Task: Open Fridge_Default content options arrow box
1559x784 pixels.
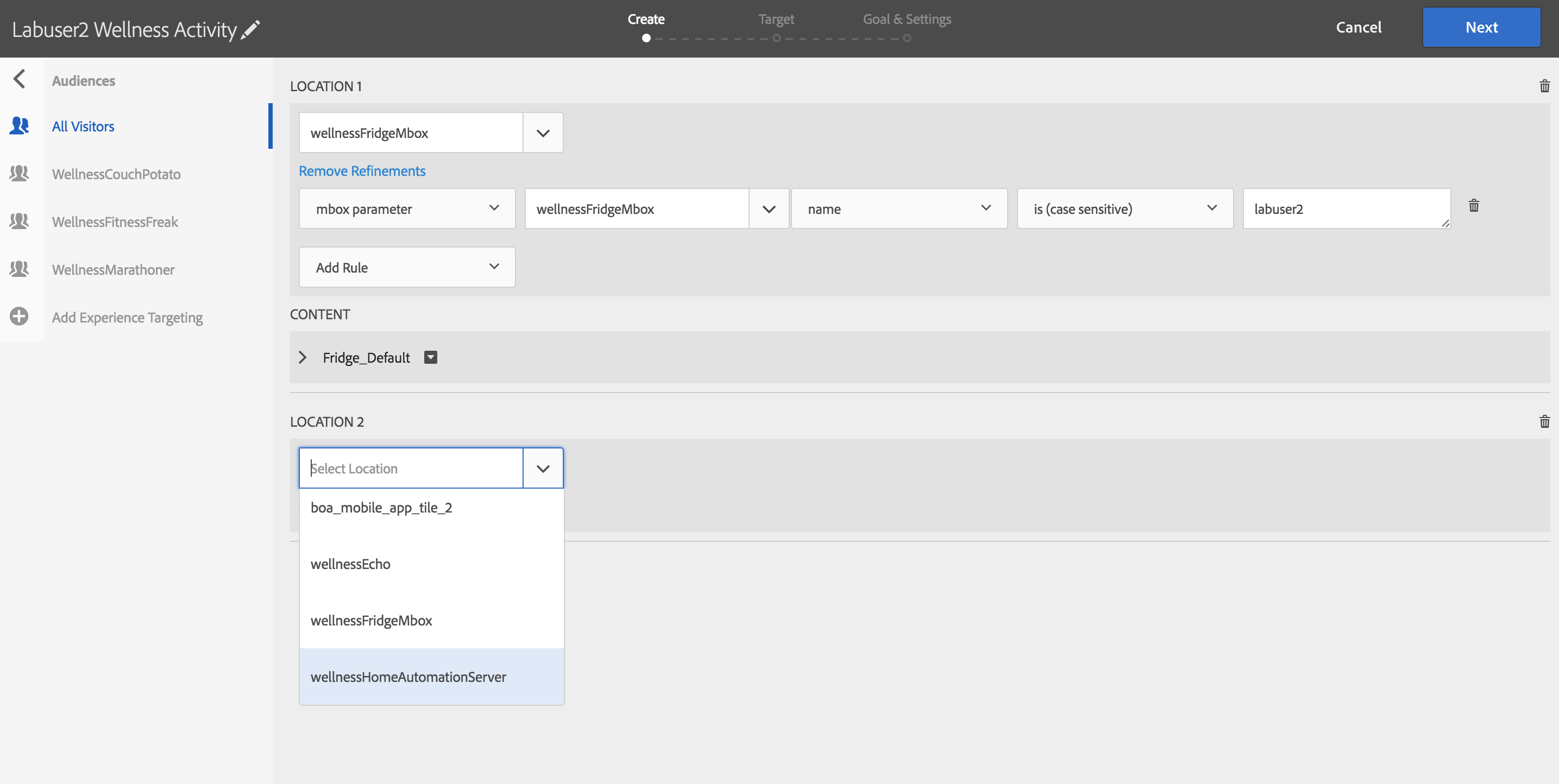Action: click(x=430, y=357)
